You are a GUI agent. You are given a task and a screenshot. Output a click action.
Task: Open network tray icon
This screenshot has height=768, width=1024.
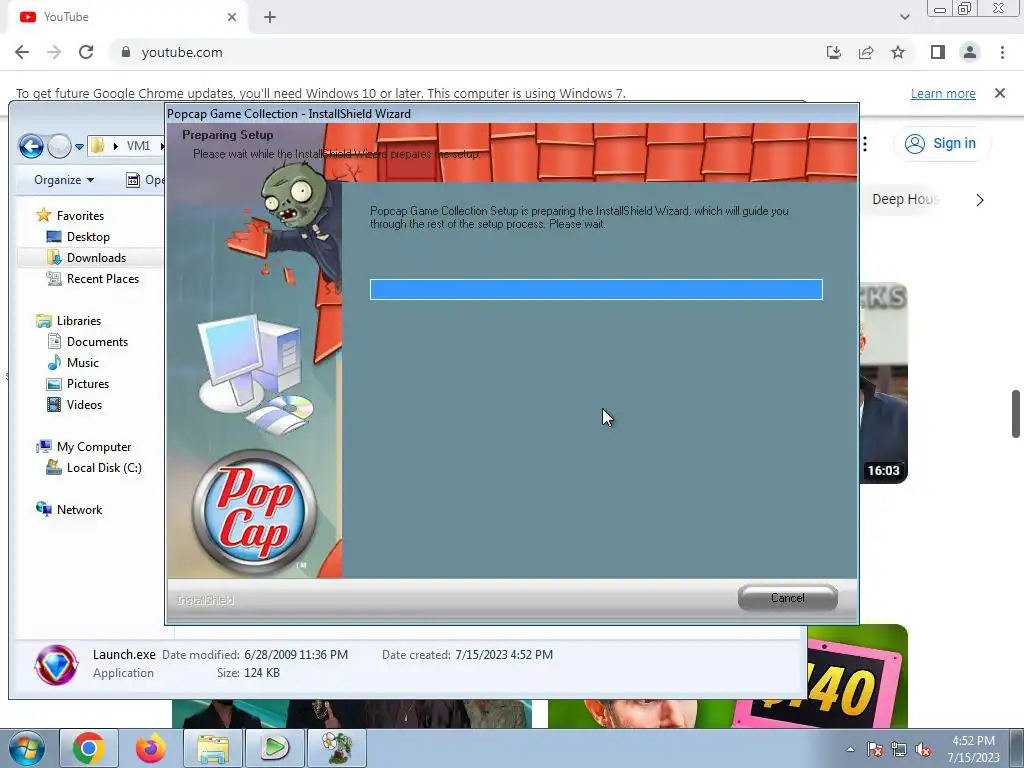pyautogui.click(x=899, y=749)
